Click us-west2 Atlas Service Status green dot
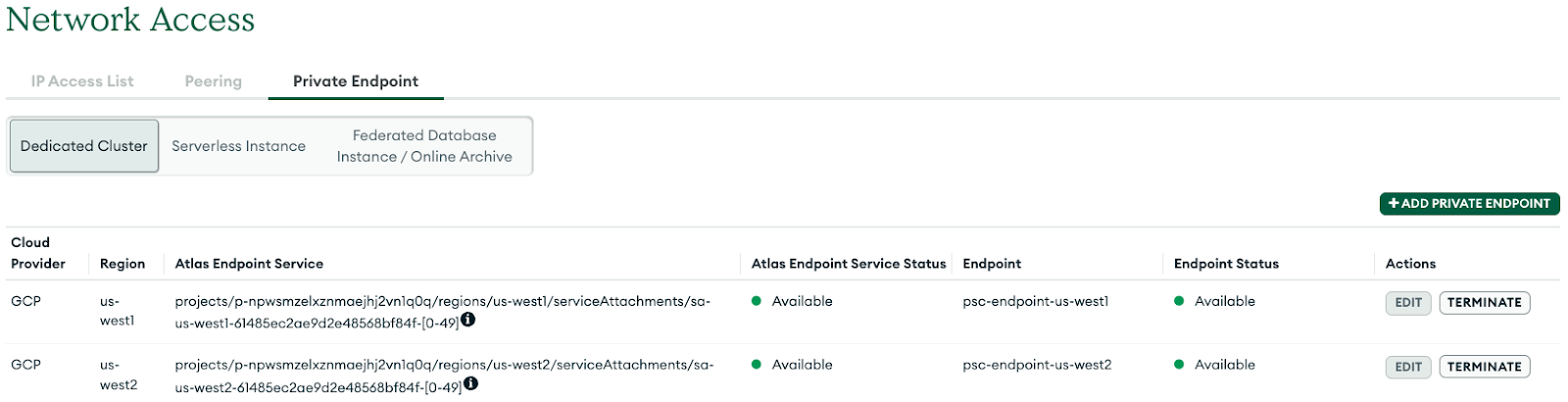 [x=757, y=365]
